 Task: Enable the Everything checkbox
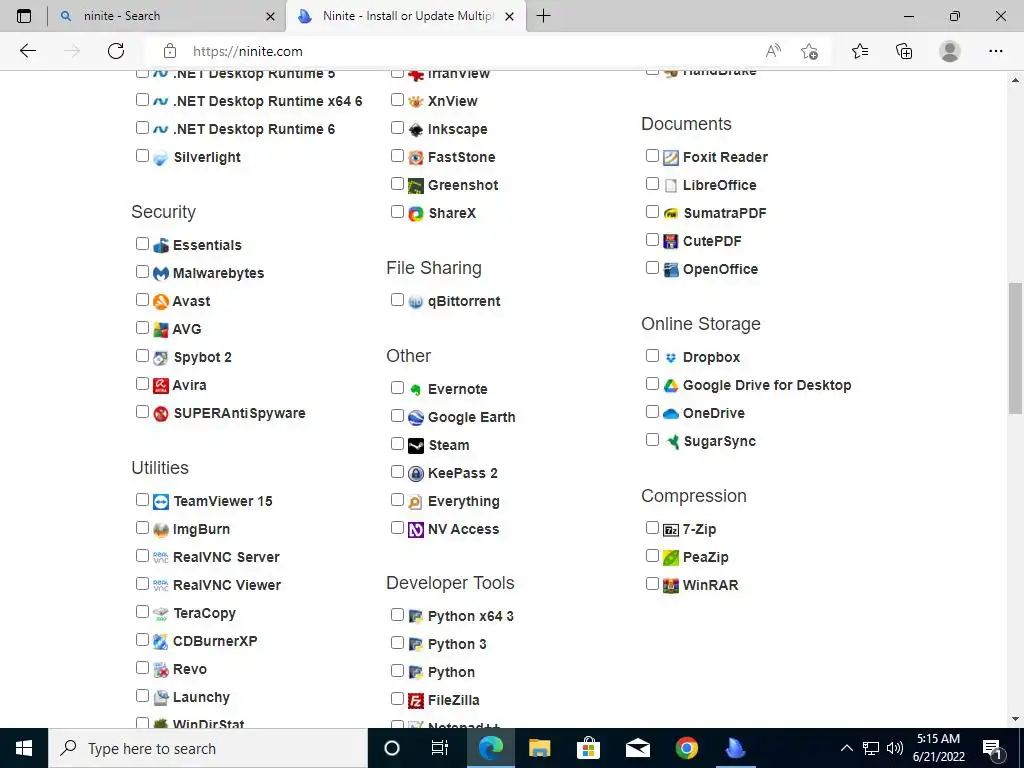click(x=397, y=500)
